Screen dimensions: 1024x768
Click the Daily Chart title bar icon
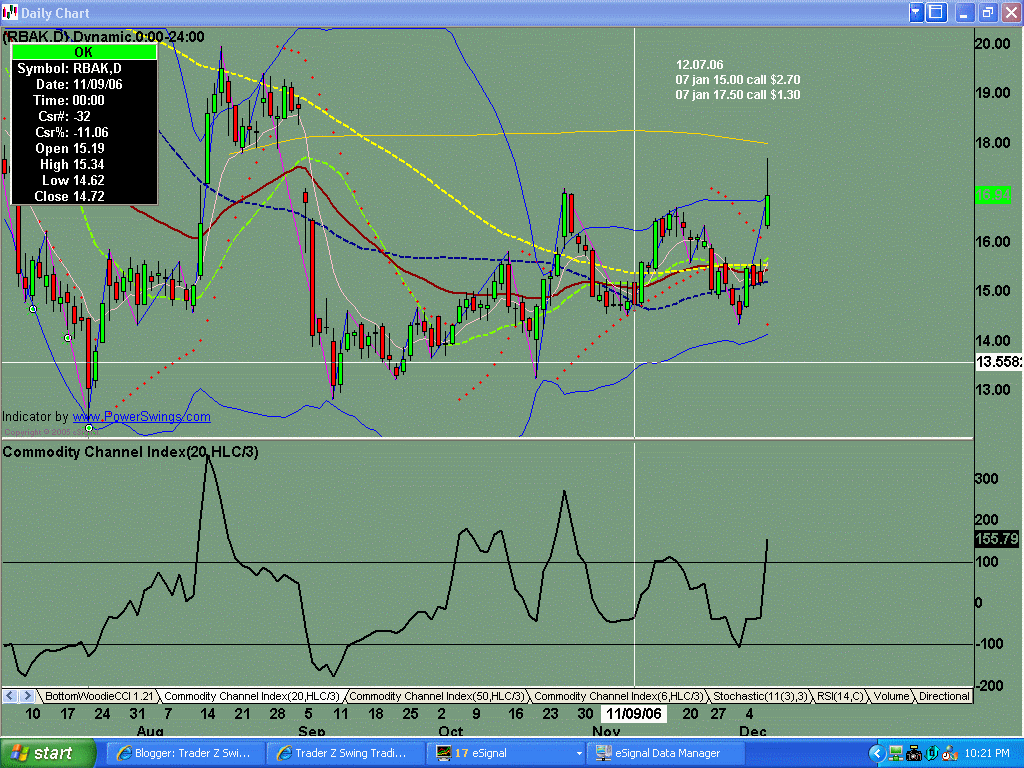point(9,12)
